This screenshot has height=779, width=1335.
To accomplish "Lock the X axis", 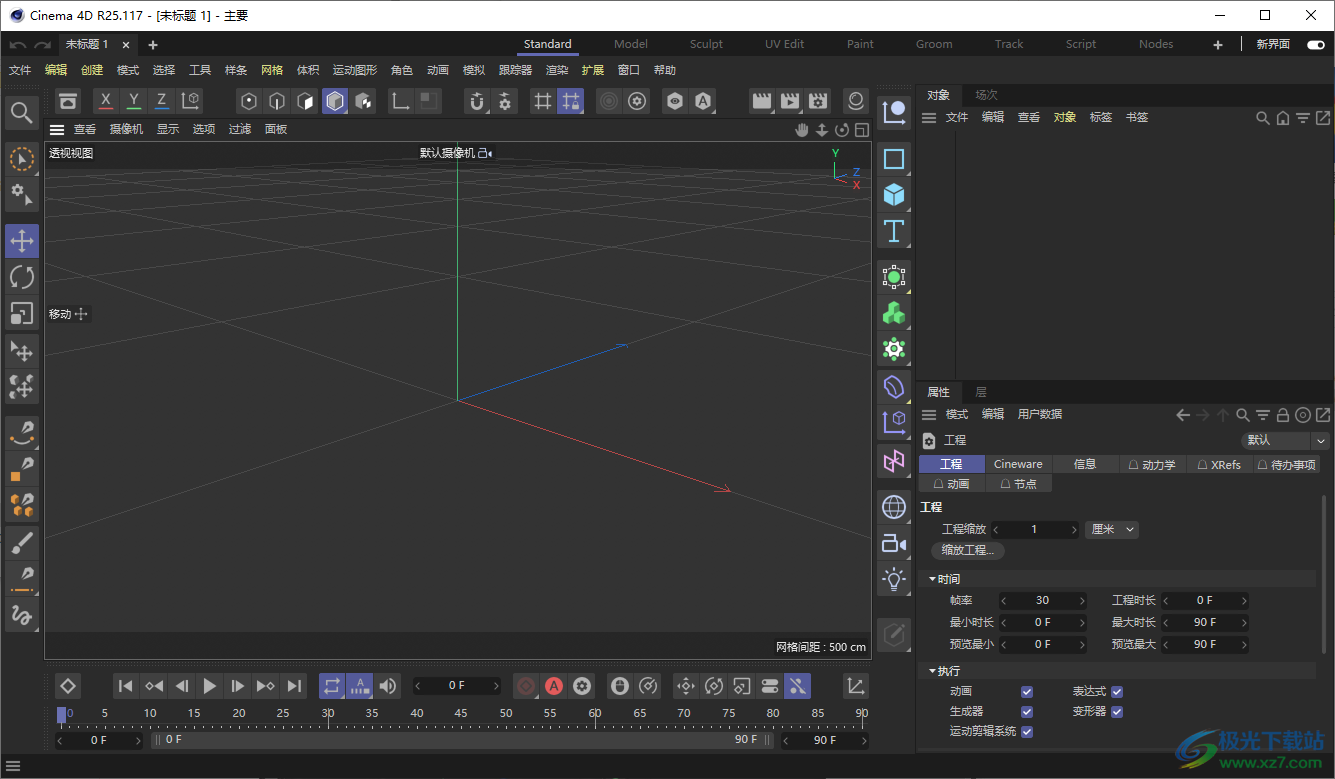I will click(x=106, y=101).
